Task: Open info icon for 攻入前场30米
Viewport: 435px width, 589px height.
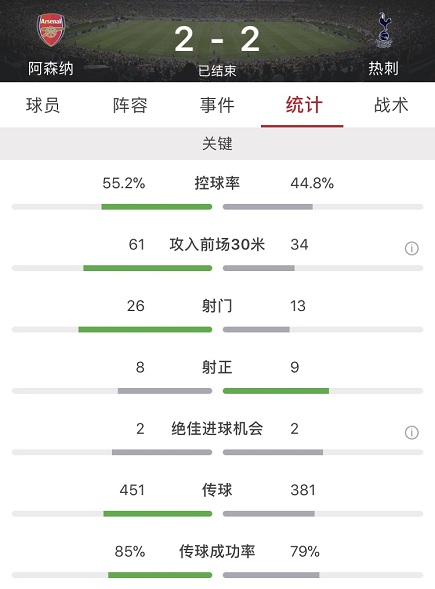Action: [x=411, y=248]
